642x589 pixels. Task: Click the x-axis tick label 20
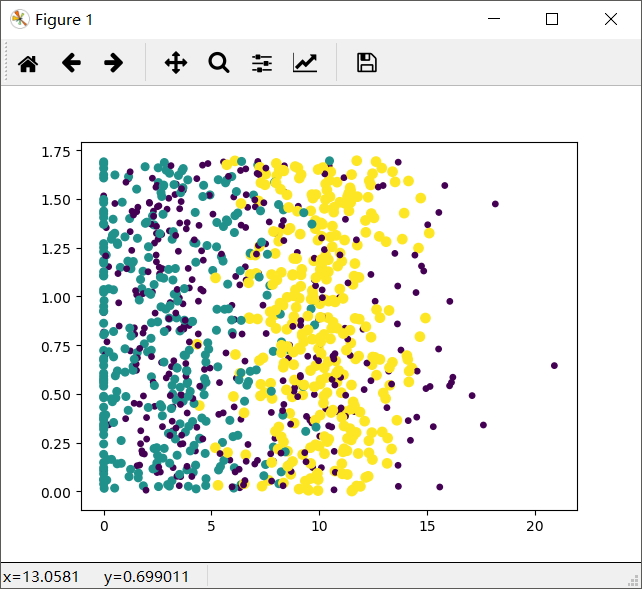tap(535, 526)
